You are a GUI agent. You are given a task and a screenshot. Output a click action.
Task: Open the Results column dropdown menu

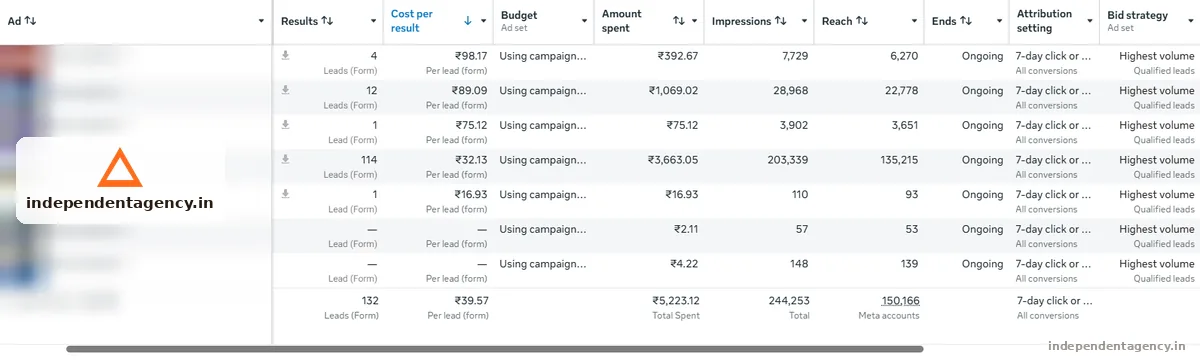pyautogui.click(x=373, y=21)
